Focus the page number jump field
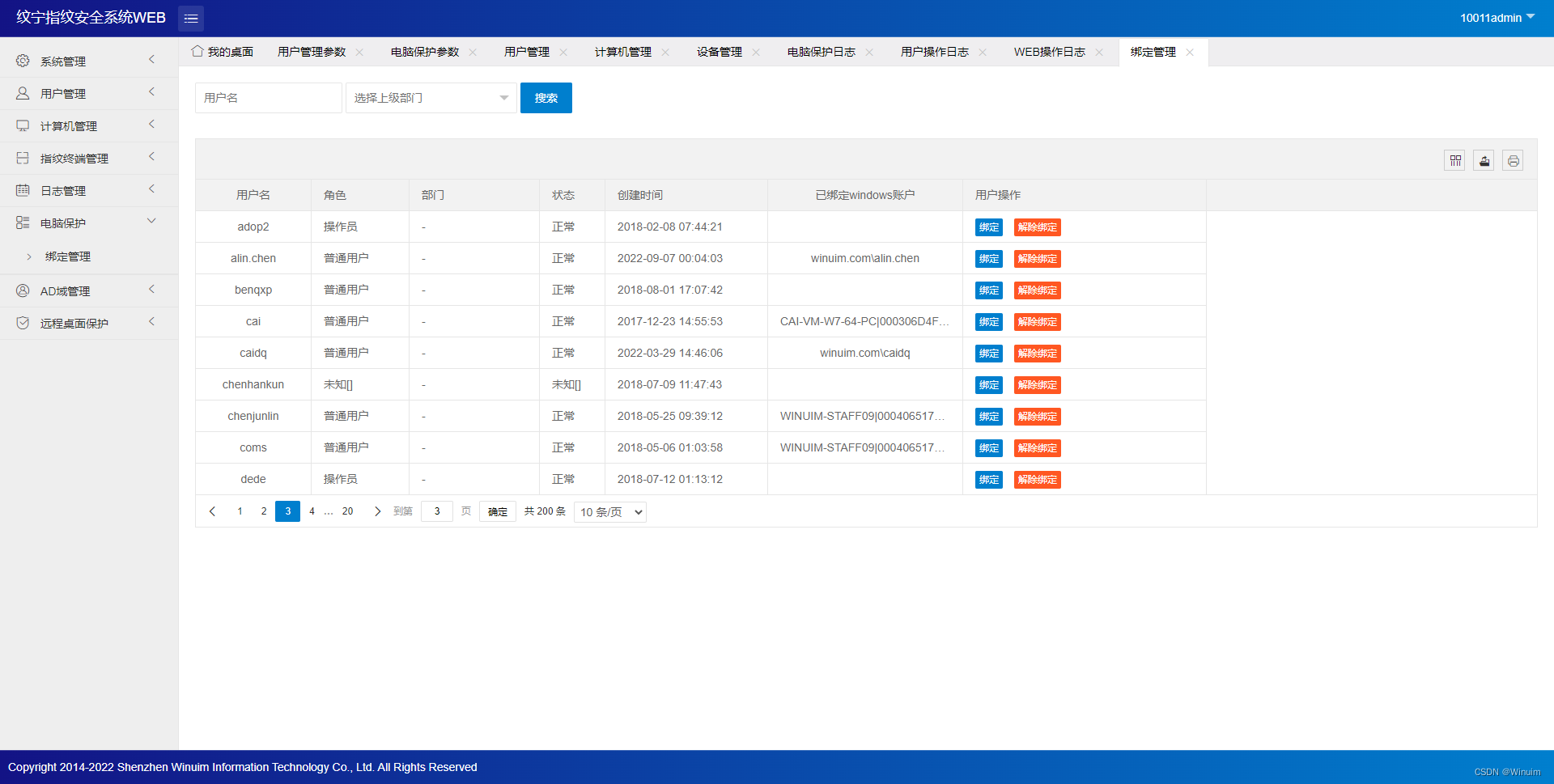This screenshot has height=784, width=1554. point(437,511)
